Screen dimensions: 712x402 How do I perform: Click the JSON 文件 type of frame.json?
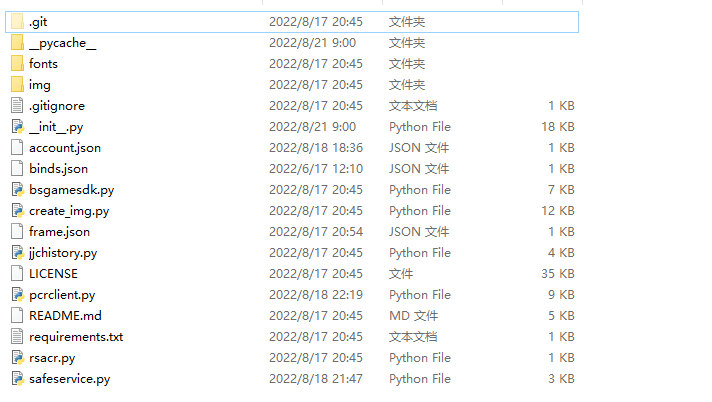[419, 232]
